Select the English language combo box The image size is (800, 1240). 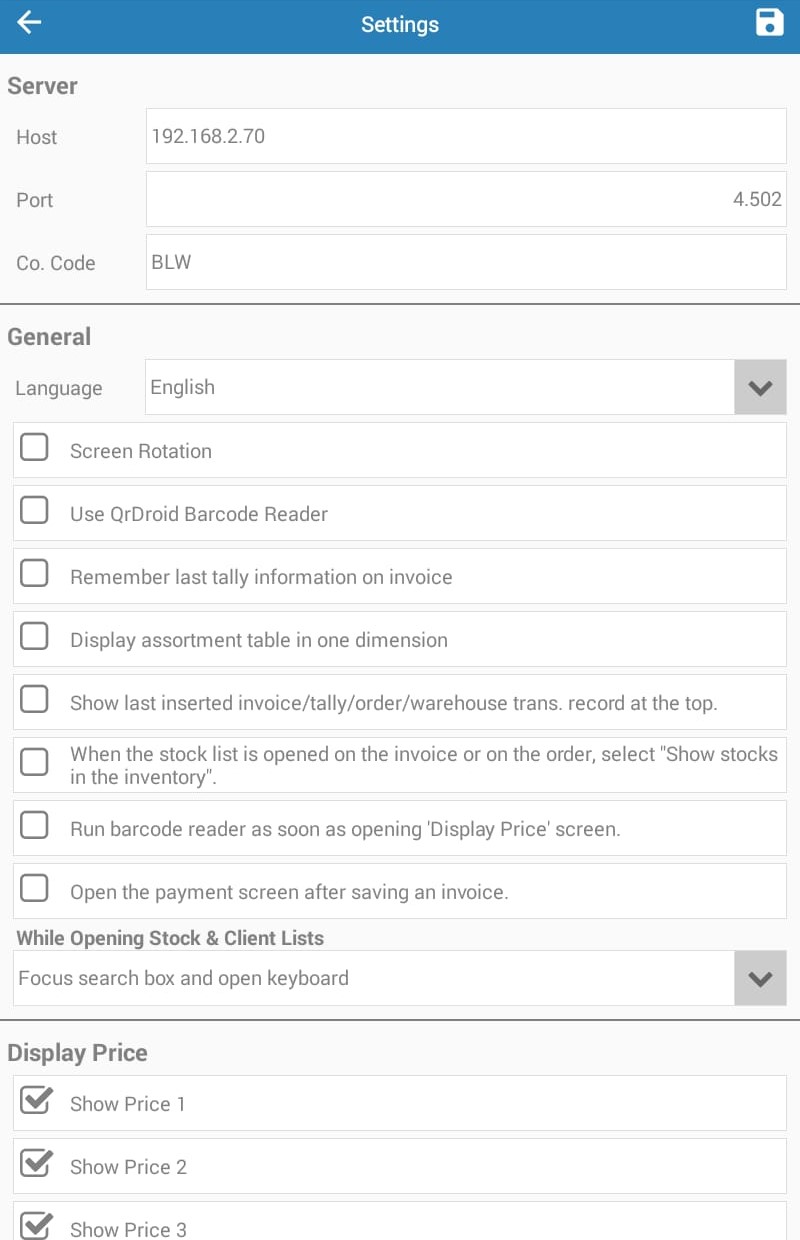tap(466, 387)
